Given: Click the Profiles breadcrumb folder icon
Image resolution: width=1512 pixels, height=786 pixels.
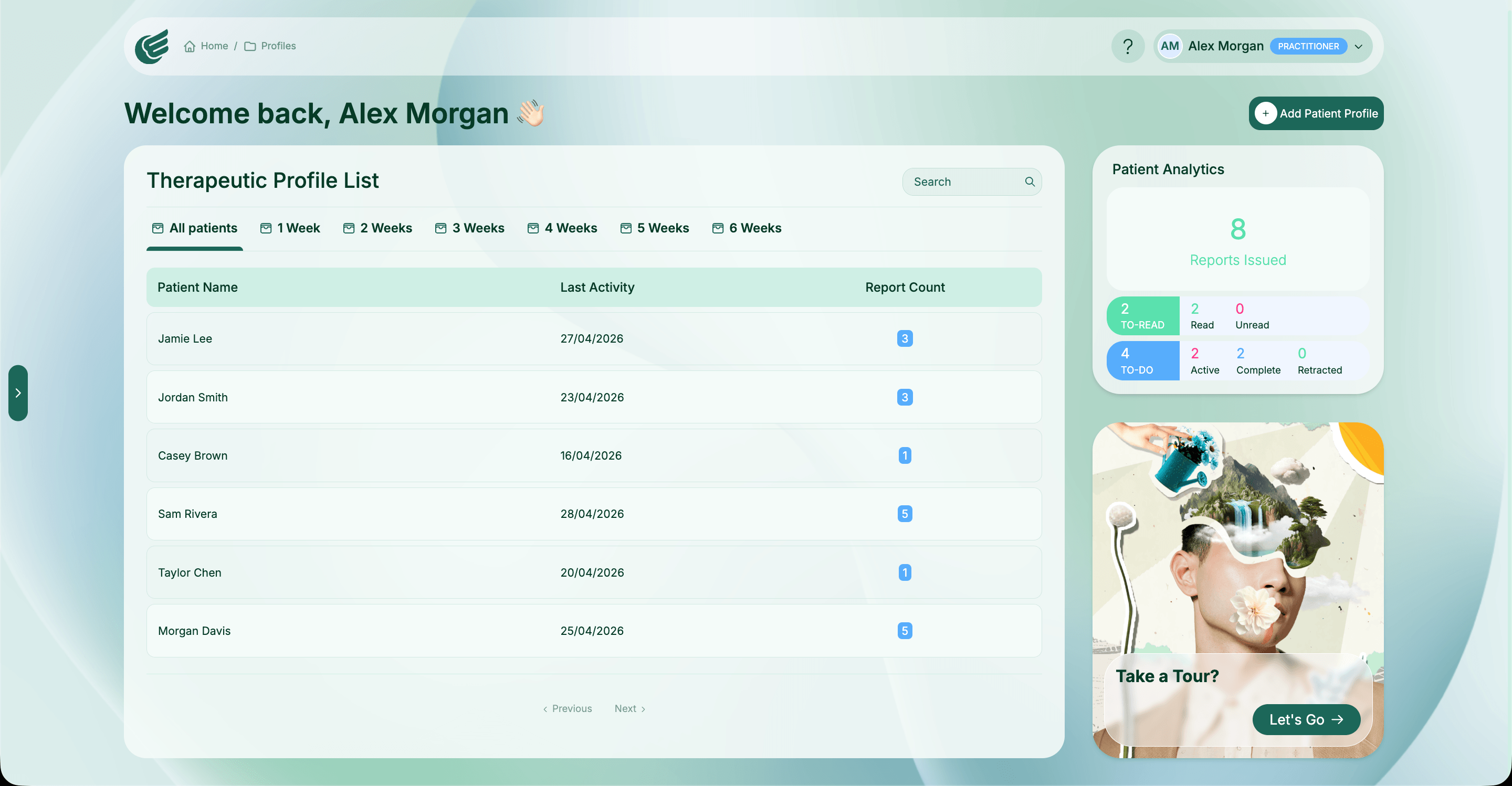Looking at the screenshot, I should [x=250, y=46].
